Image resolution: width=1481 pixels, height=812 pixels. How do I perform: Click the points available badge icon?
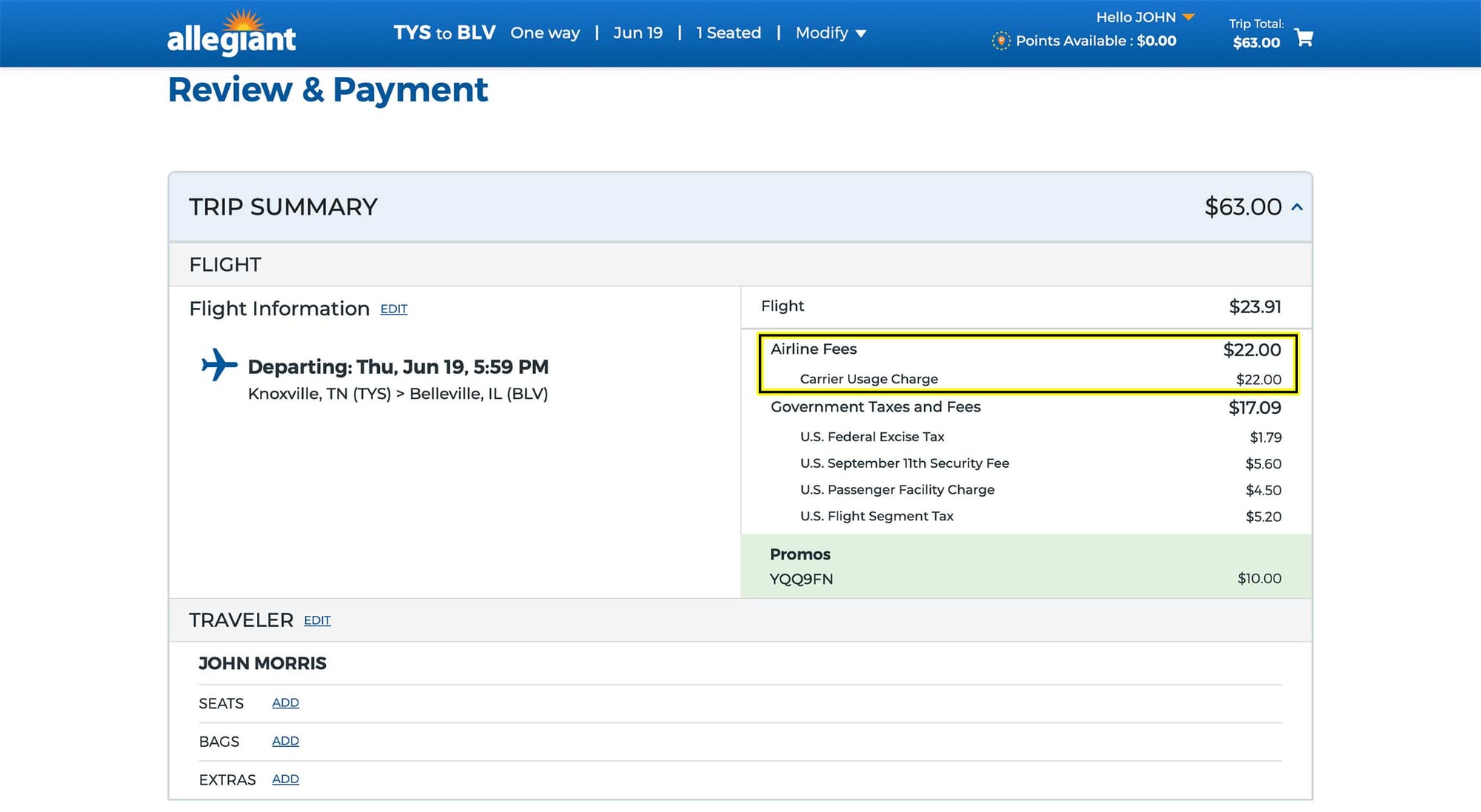pos(1000,41)
